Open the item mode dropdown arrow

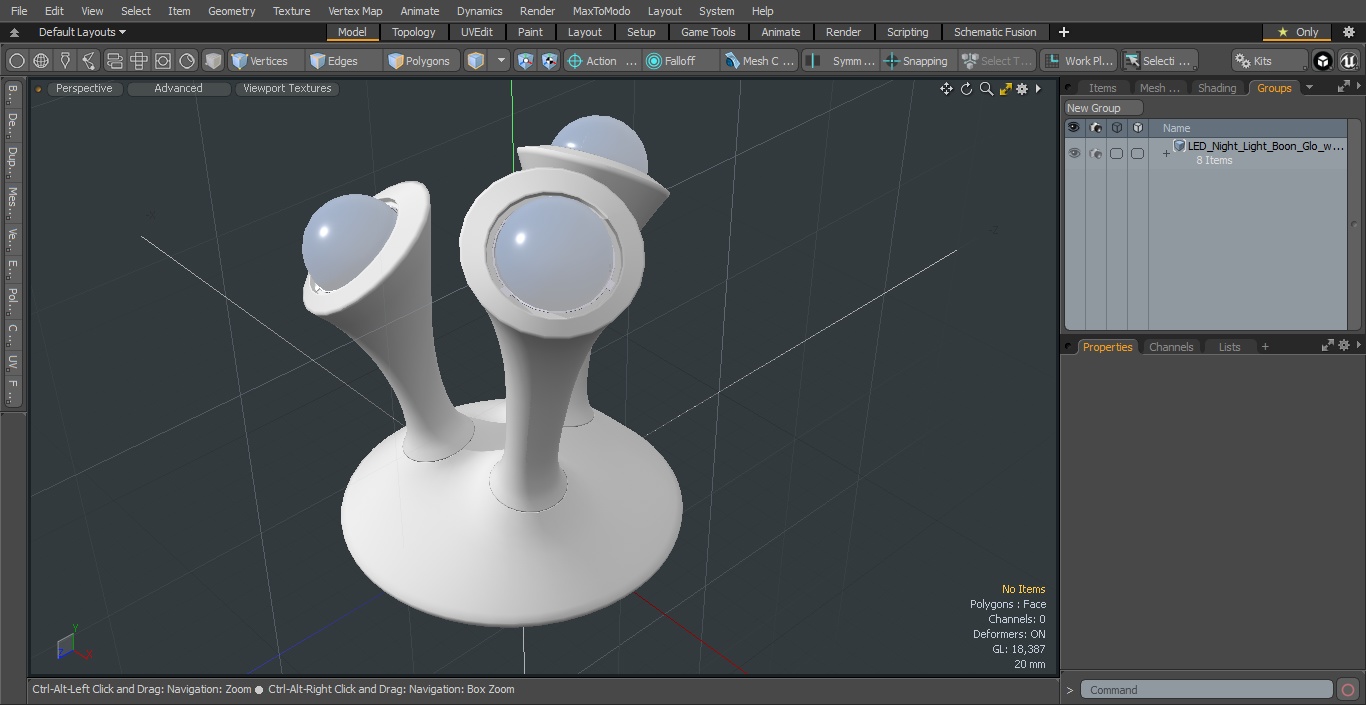(501, 61)
